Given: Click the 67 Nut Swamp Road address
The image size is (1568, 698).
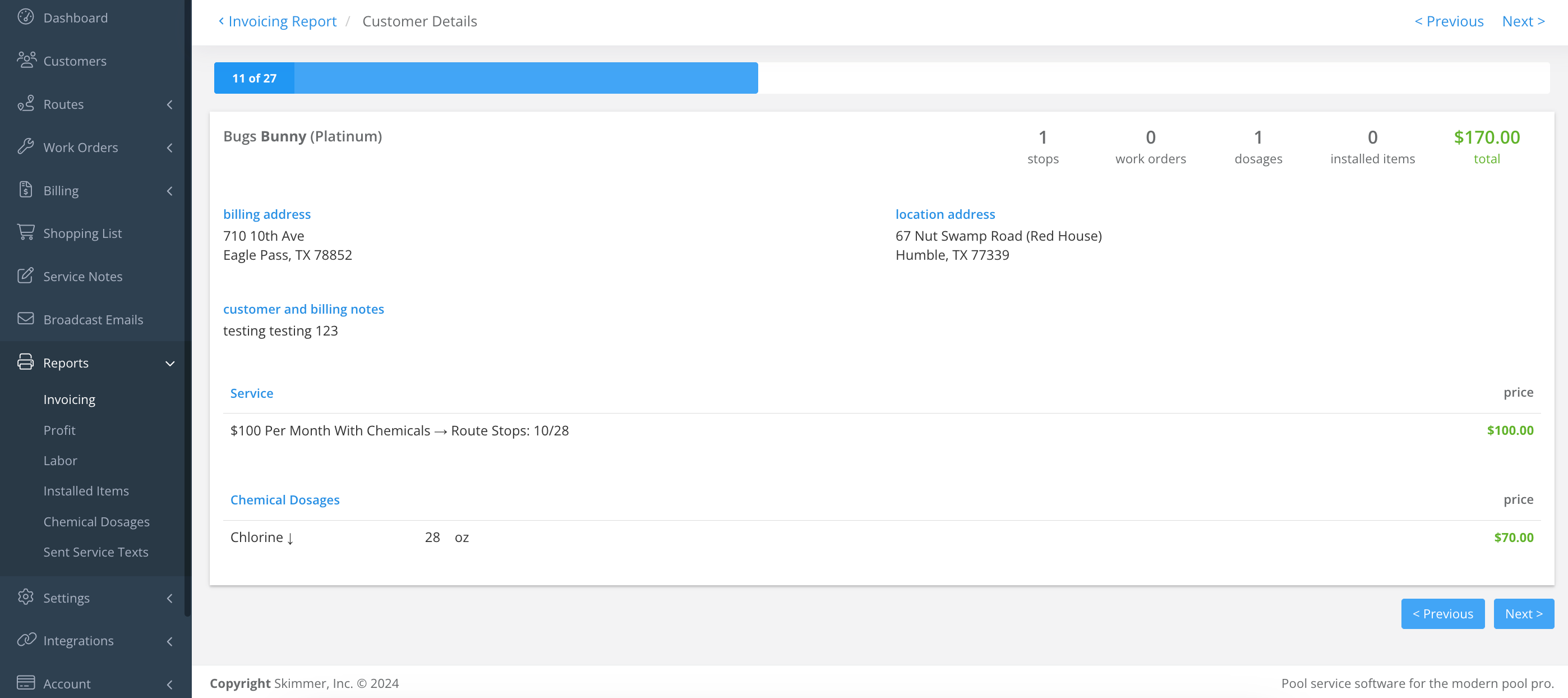Looking at the screenshot, I should [998, 236].
